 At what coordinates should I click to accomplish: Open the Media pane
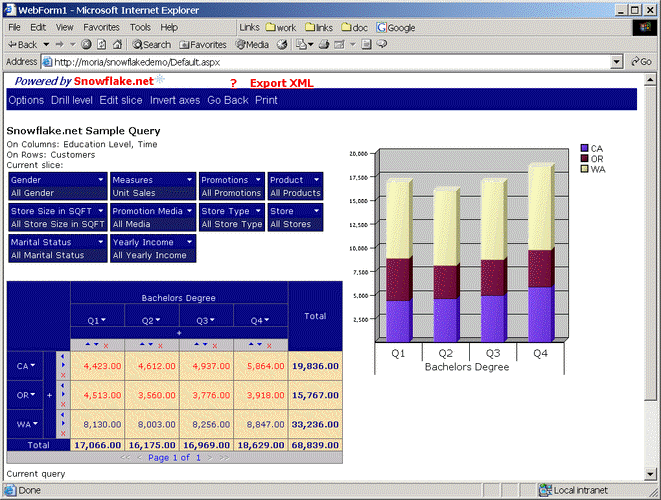pyautogui.click(x=252, y=44)
